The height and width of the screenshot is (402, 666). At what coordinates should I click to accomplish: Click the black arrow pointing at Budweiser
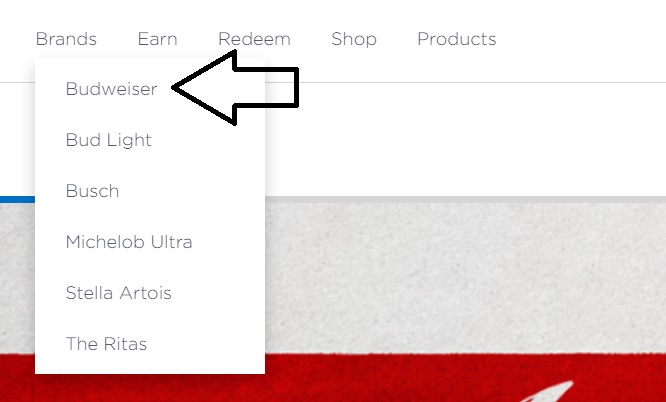click(x=236, y=87)
